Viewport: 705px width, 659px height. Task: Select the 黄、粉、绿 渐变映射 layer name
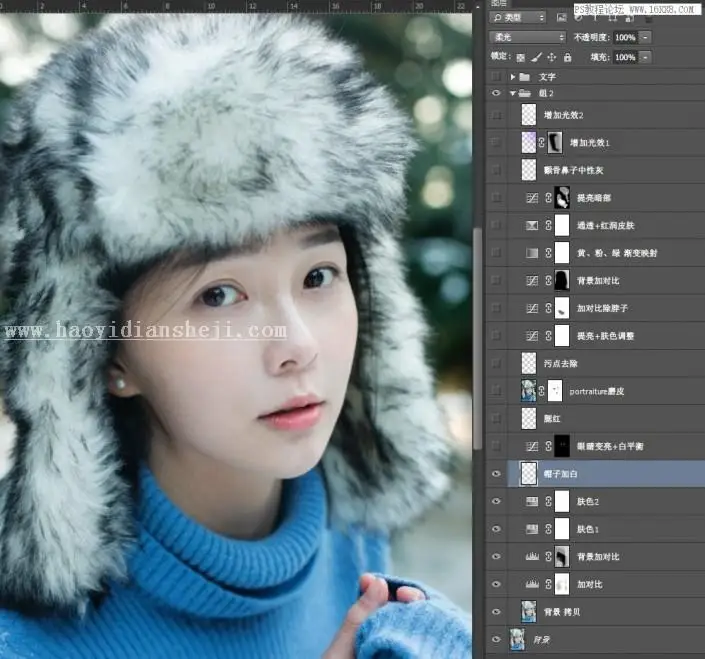(x=617, y=253)
